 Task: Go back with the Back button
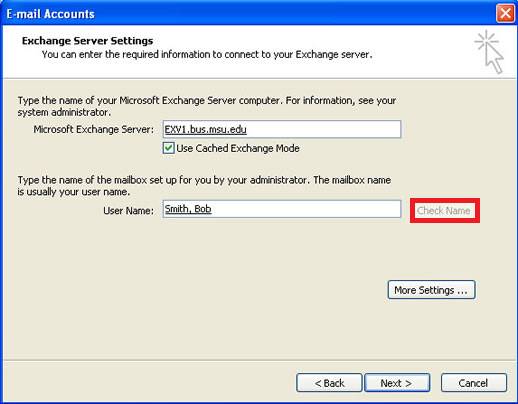coord(329,383)
